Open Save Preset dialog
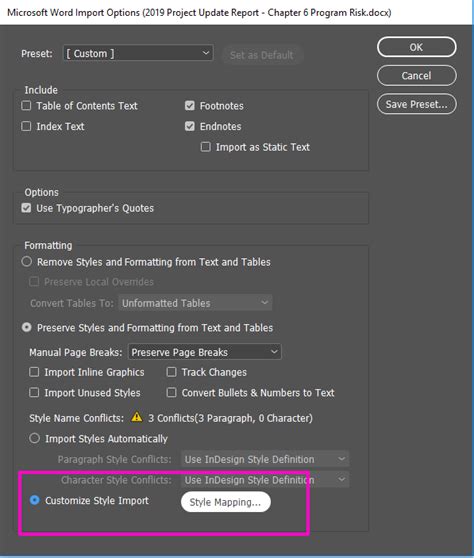 [x=416, y=104]
